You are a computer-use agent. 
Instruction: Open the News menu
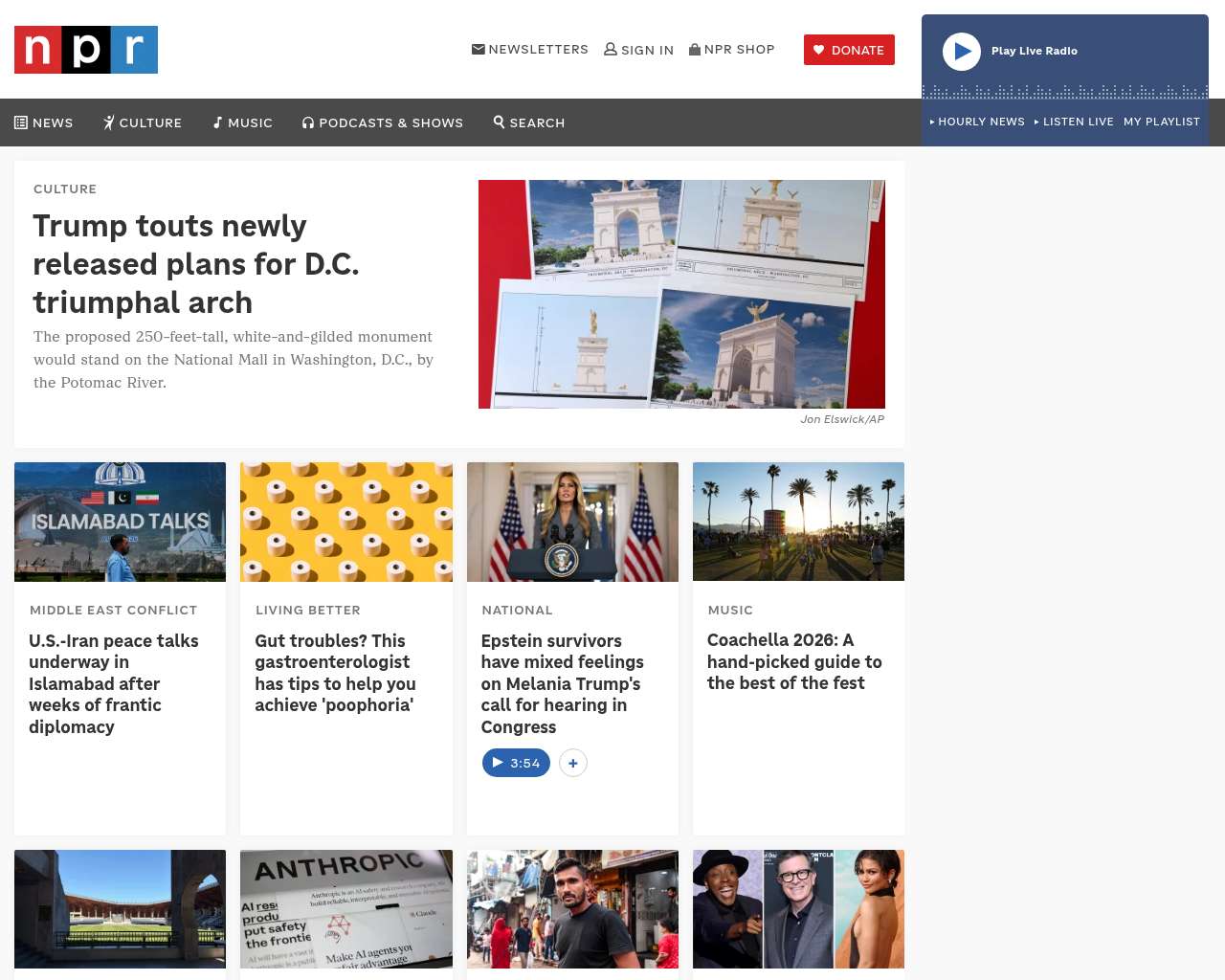coord(44,122)
